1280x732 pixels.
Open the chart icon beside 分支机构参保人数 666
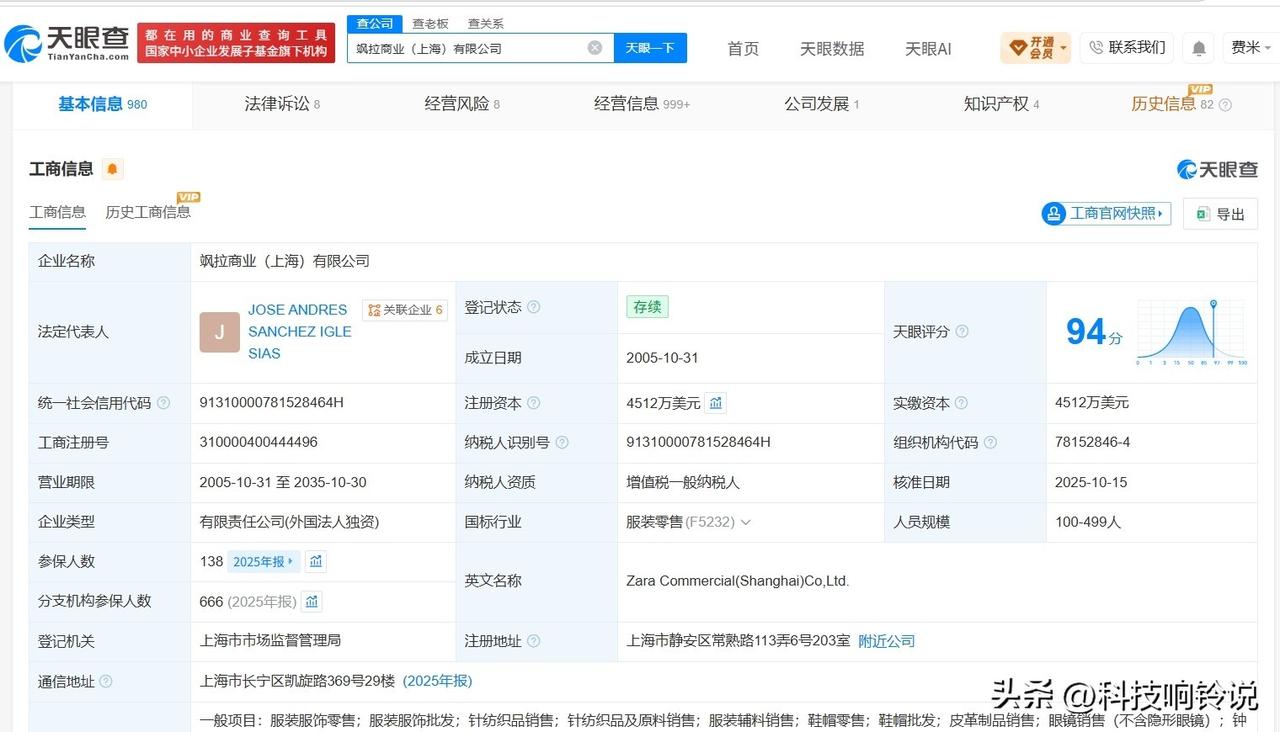point(312,602)
